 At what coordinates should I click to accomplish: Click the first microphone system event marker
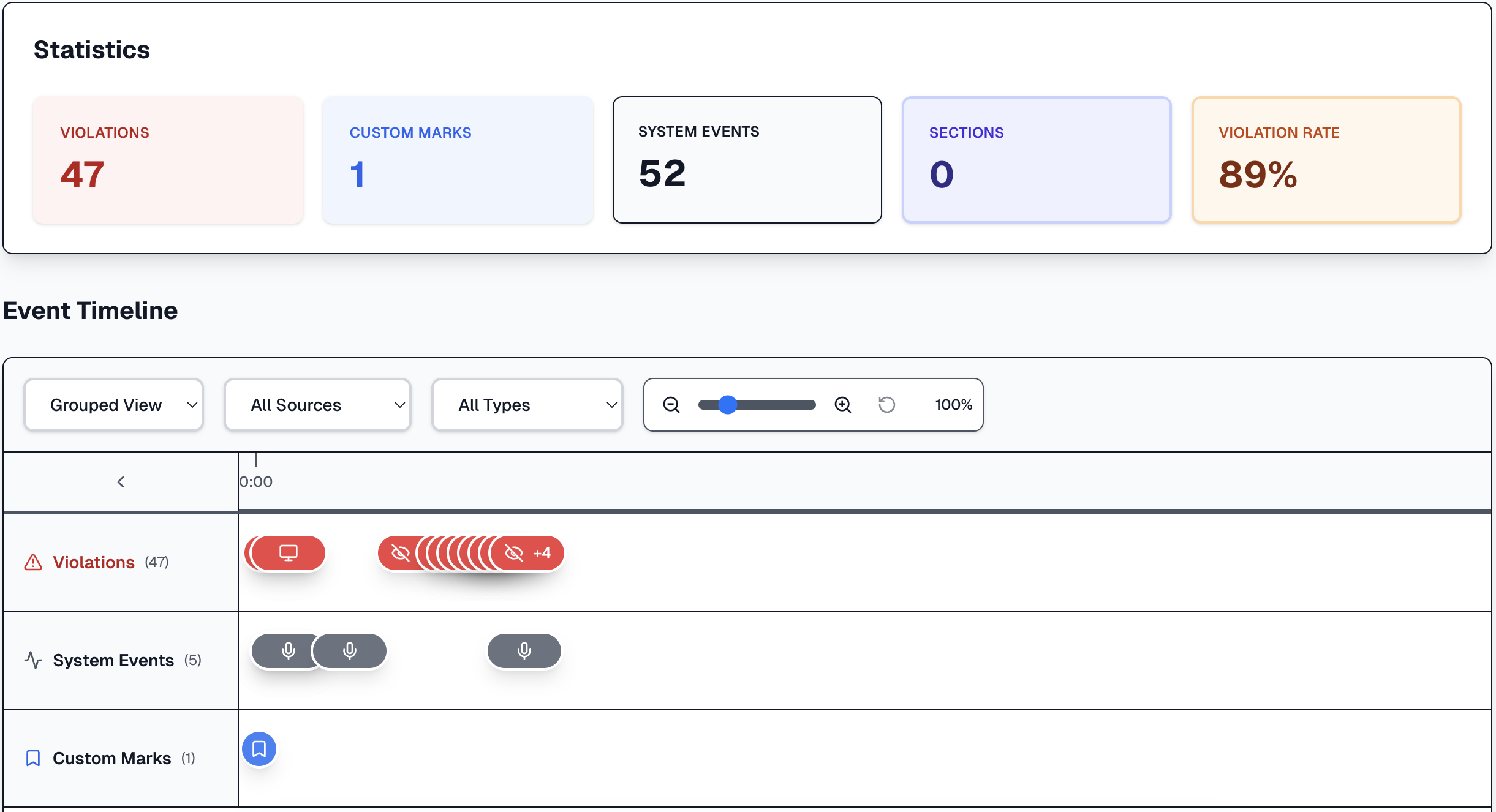point(287,650)
